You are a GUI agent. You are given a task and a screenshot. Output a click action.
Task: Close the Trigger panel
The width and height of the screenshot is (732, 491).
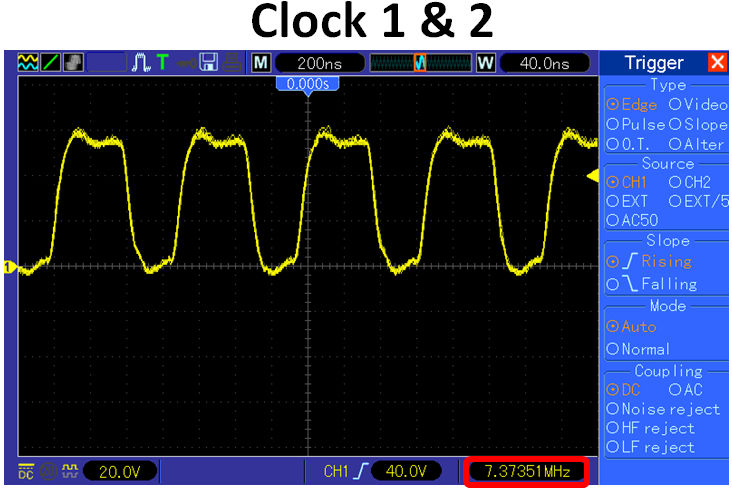click(717, 63)
